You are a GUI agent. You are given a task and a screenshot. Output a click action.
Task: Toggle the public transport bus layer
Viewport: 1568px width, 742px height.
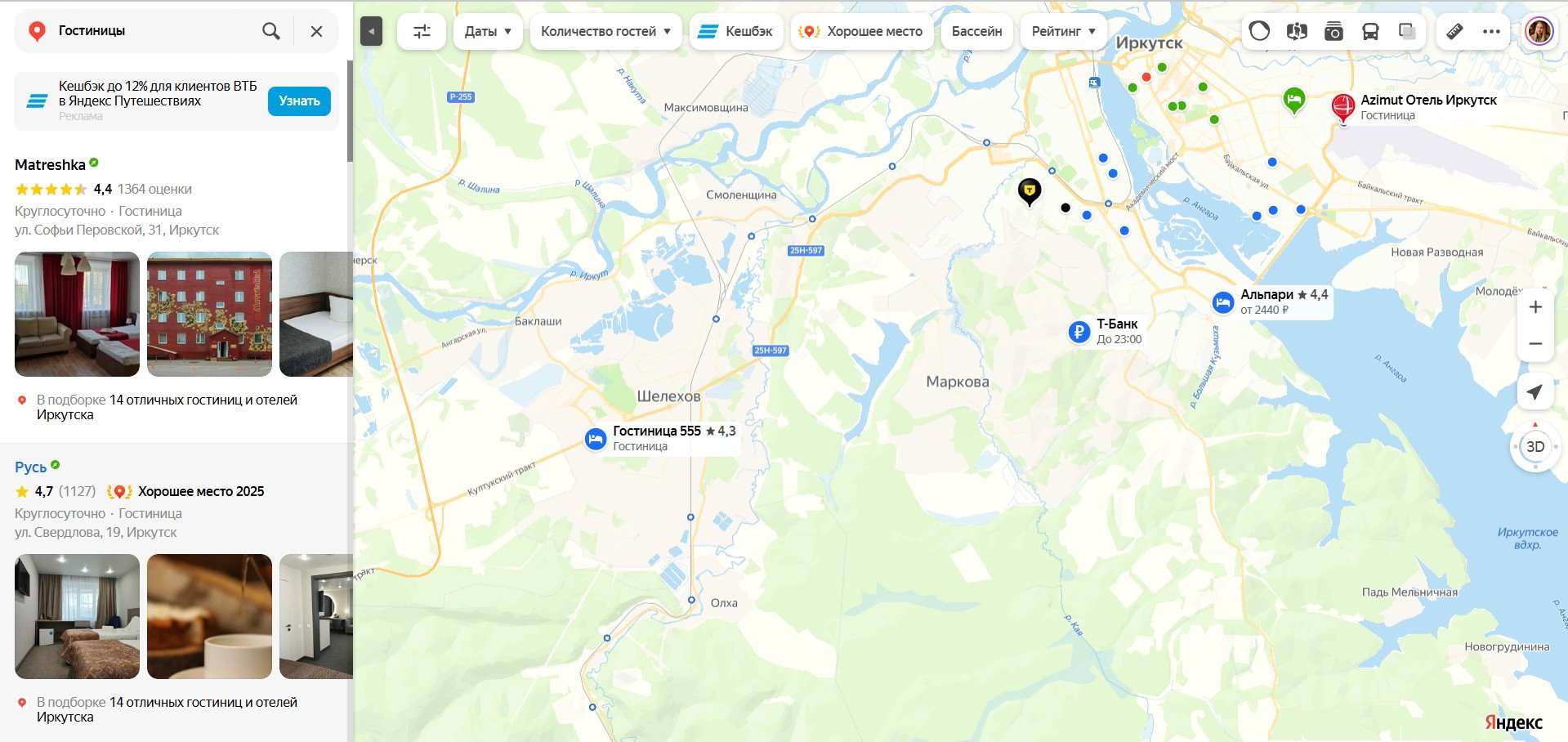point(1370,32)
